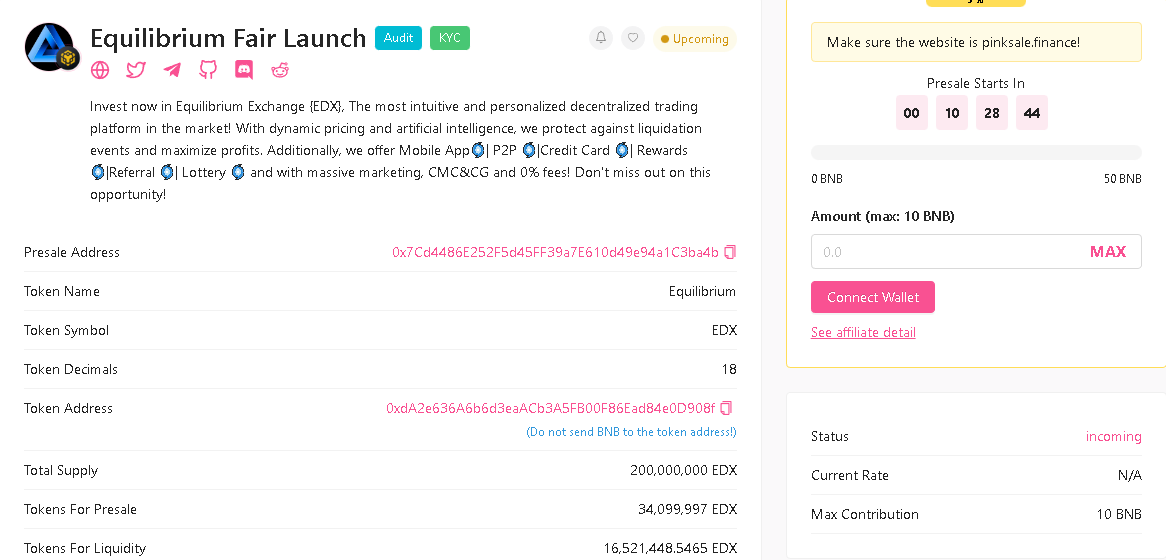Image resolution: width=1166 pixels, height=560 pixels.
Task: Copy the token address with copy icon
Action: 727,408
